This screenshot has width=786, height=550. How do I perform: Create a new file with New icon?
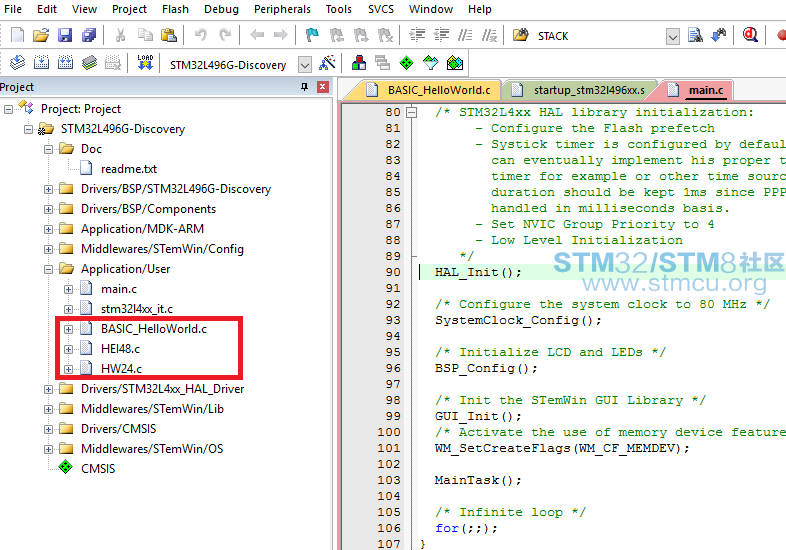pos(18,35)
